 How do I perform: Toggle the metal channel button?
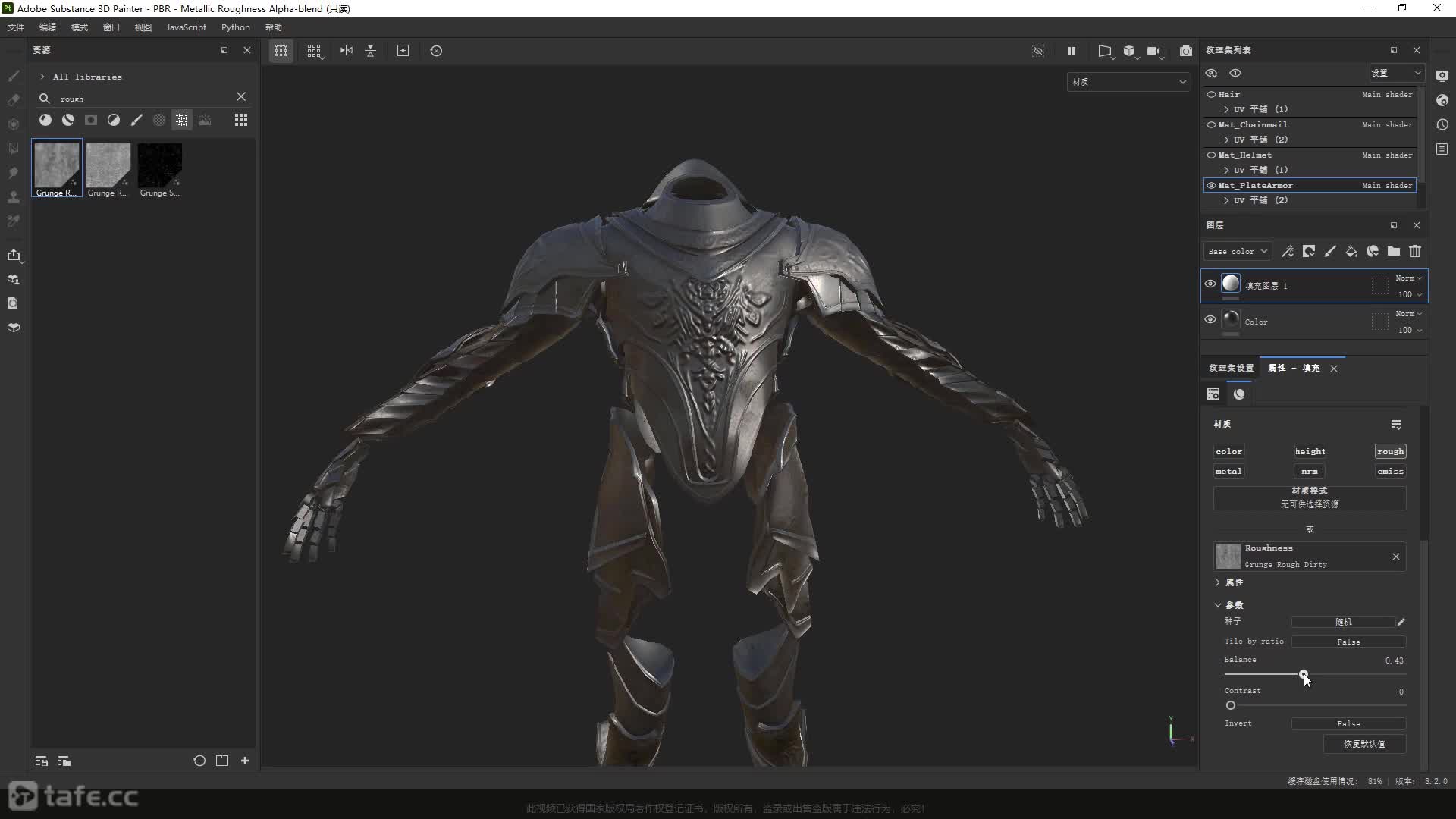click(x=1228, y=471)
